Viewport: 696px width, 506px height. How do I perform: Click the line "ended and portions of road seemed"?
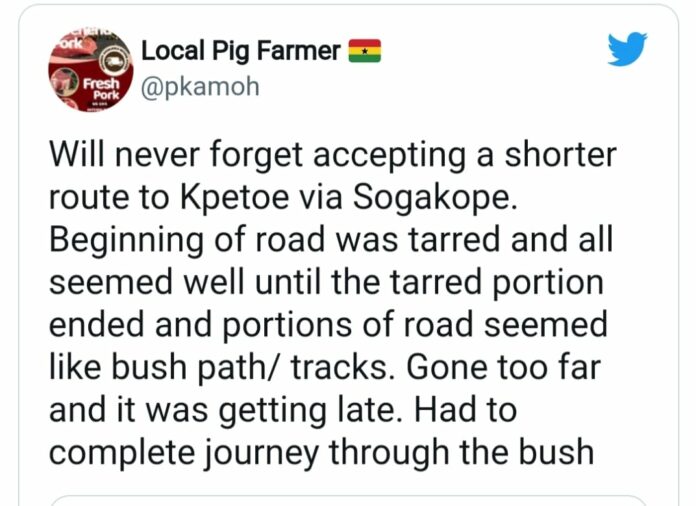(326, 325)
